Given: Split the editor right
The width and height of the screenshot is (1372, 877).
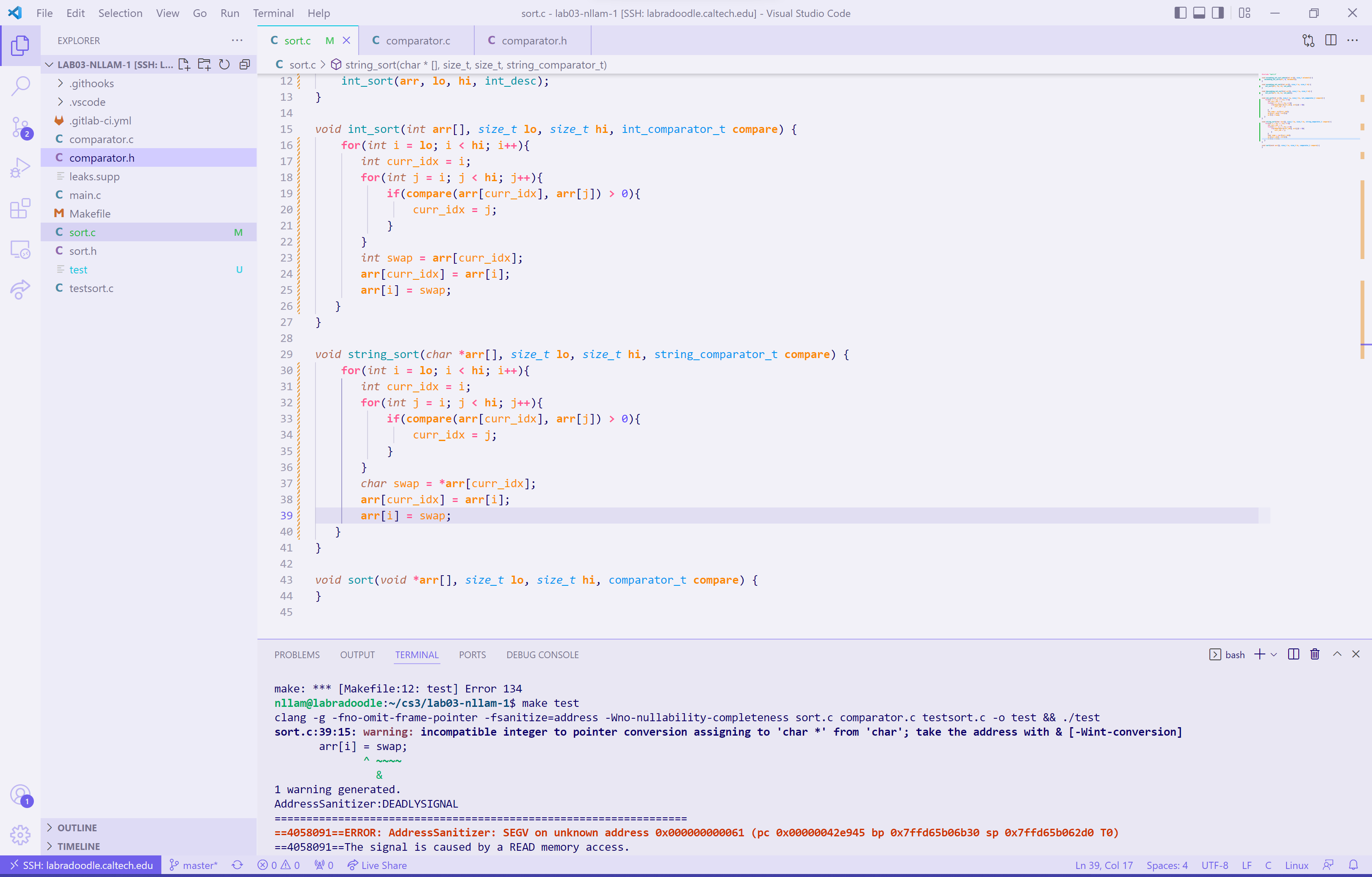Looking at the screenshot, I should tap(1331, 41).
